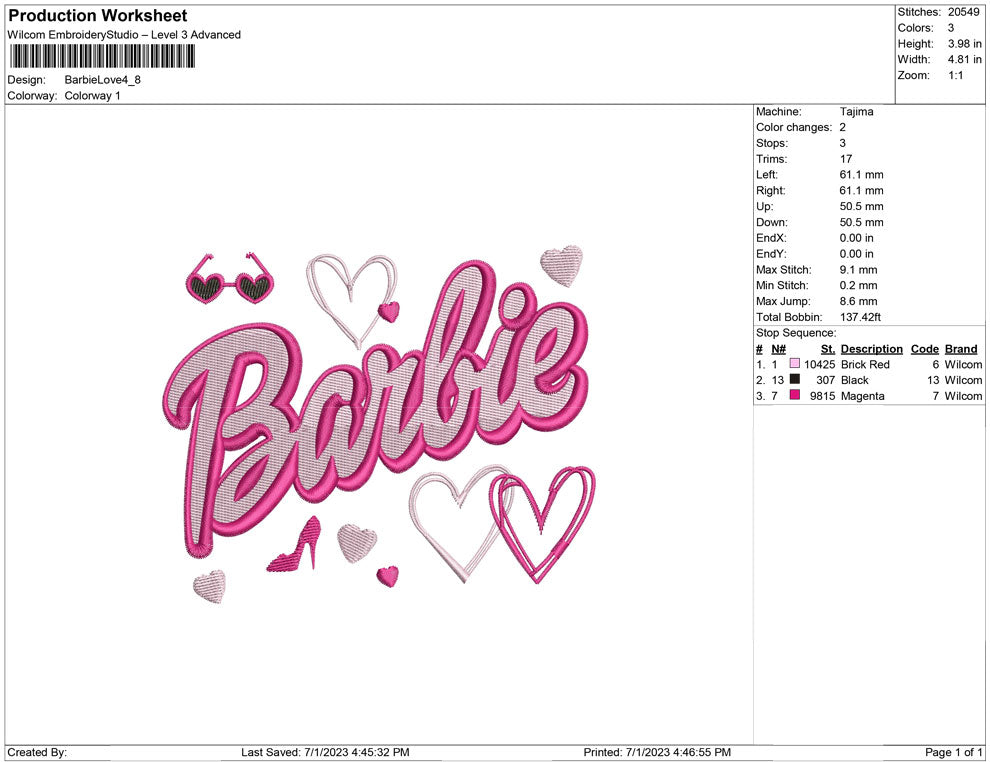The image size is (990, 762).
Task: Click the 'Description' column header
Action: click(x=871, y=348)
